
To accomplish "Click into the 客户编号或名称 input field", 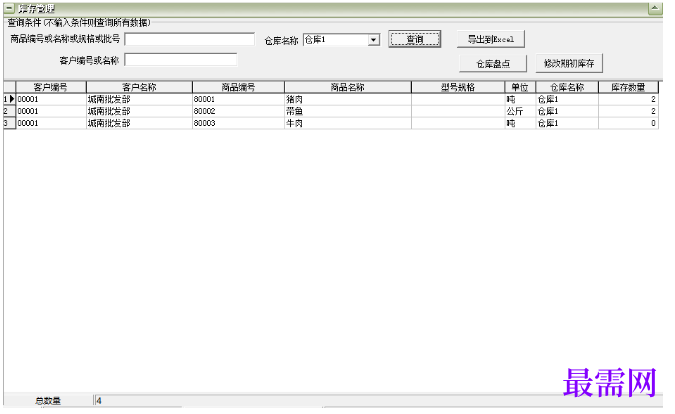I will pyautogui.click(x=181, y=60).
